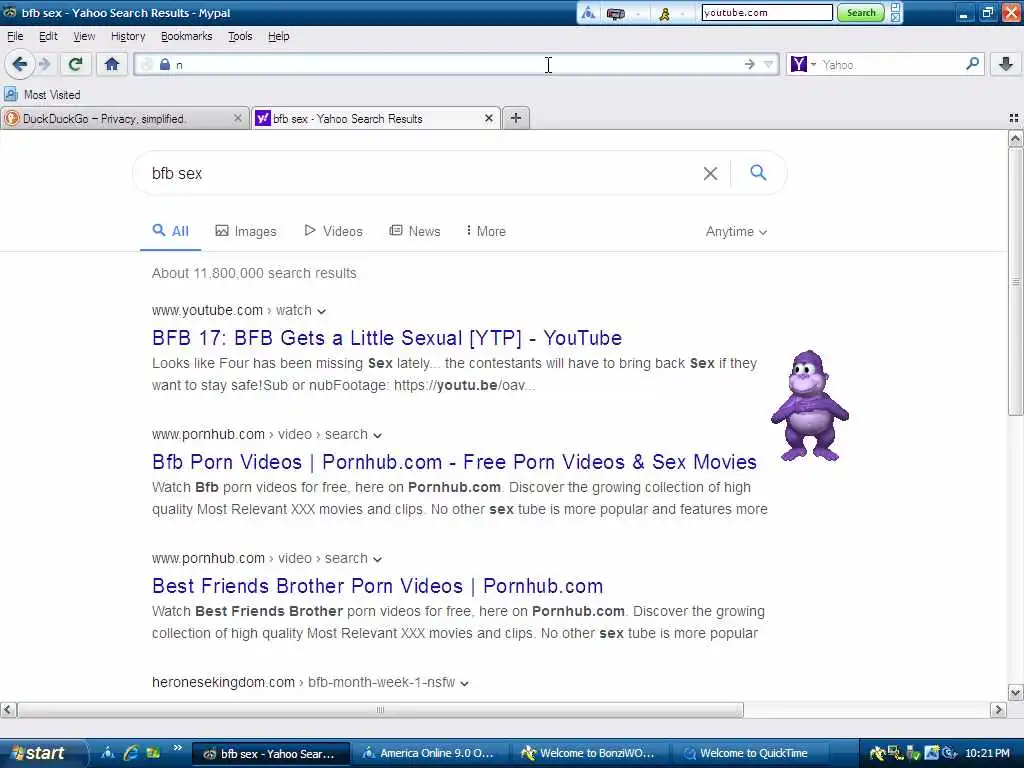
Task: Switch to Videos results
Action: point(334,231)
